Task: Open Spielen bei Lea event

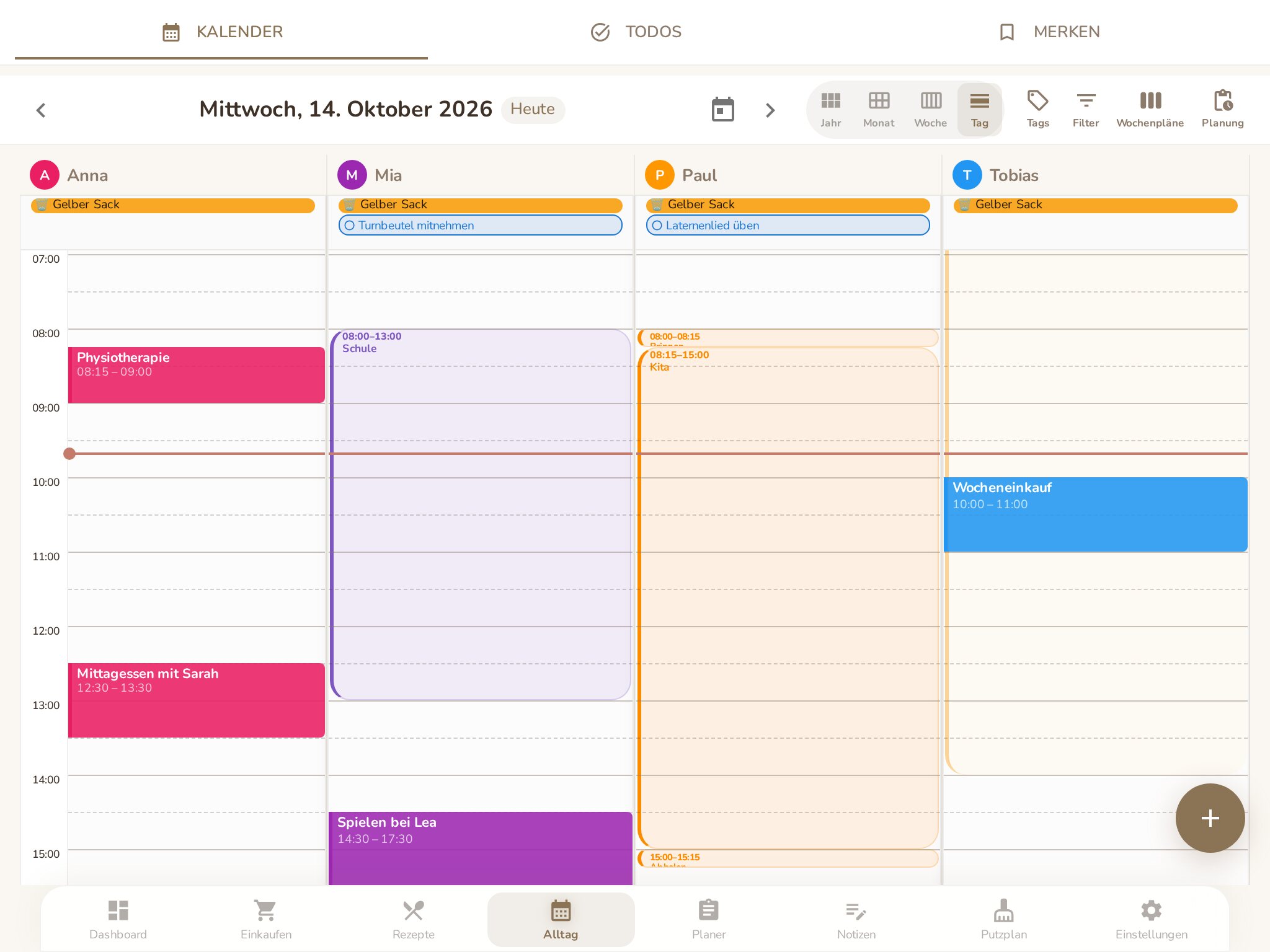Action: point(481,848)
